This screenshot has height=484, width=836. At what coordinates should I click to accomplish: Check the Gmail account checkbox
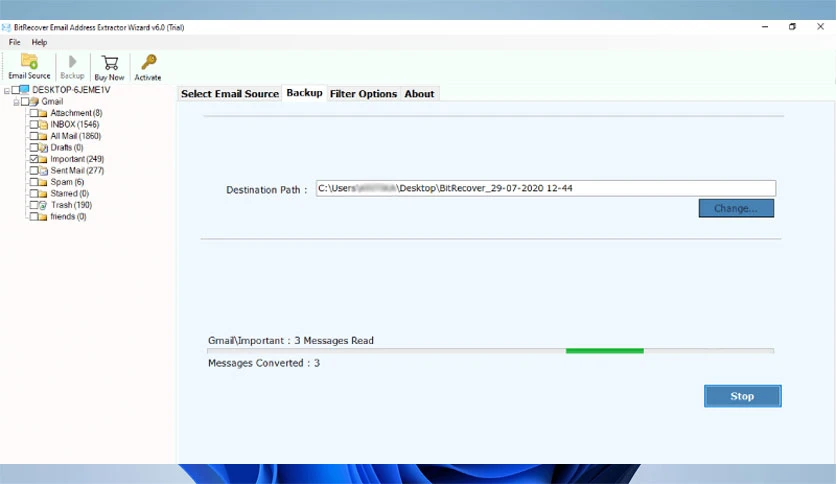[x=25, y=101]
